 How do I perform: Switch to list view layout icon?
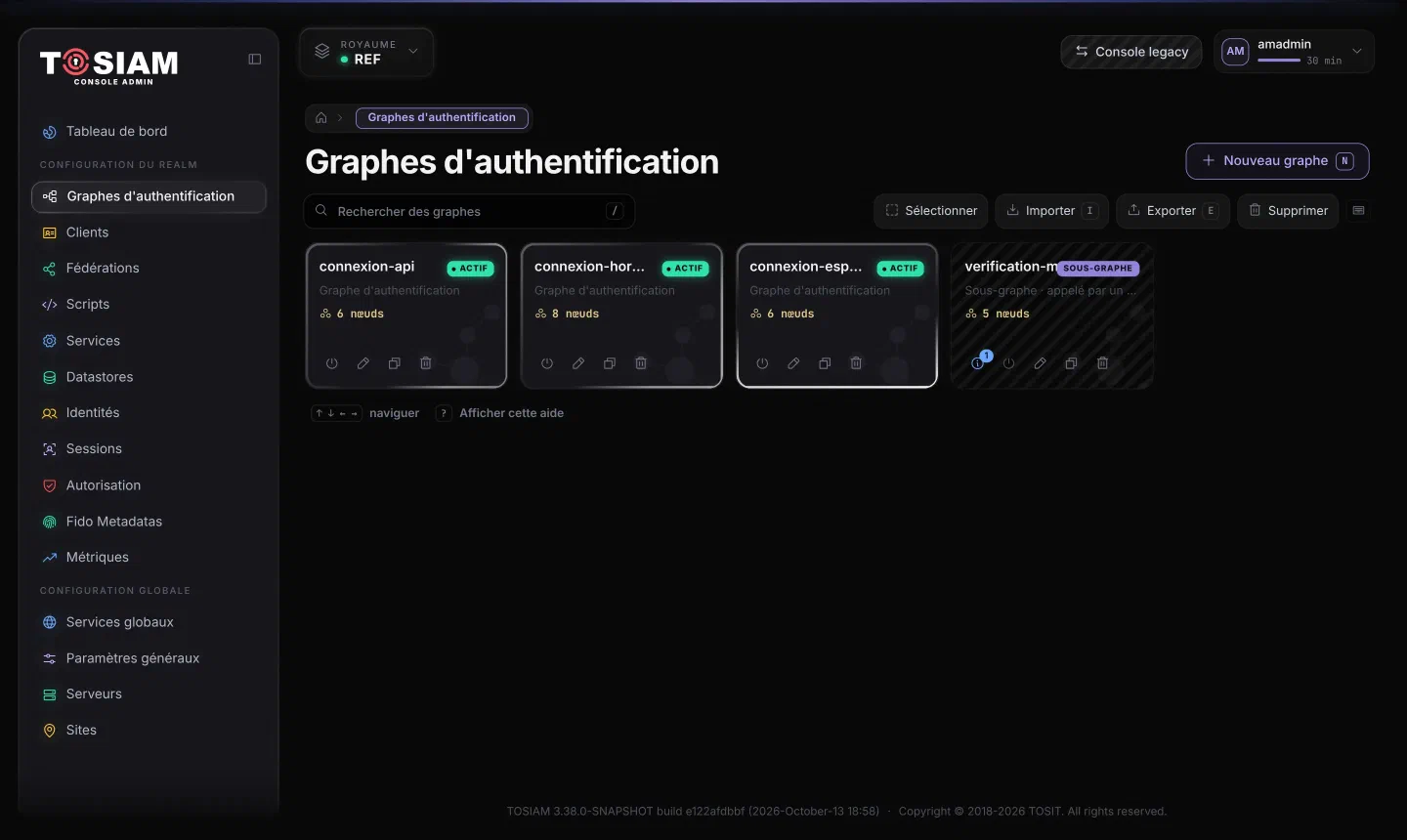point(1358,211)
